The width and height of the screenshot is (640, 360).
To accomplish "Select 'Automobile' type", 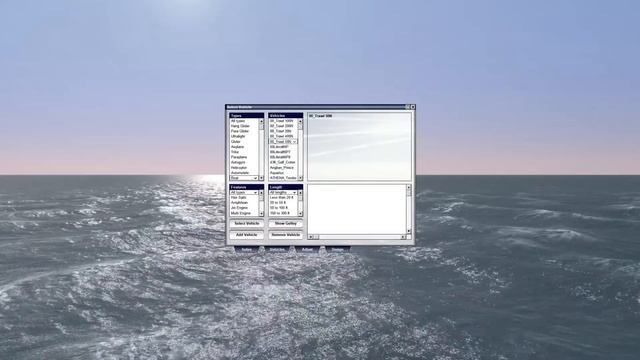I will [240, 173].
